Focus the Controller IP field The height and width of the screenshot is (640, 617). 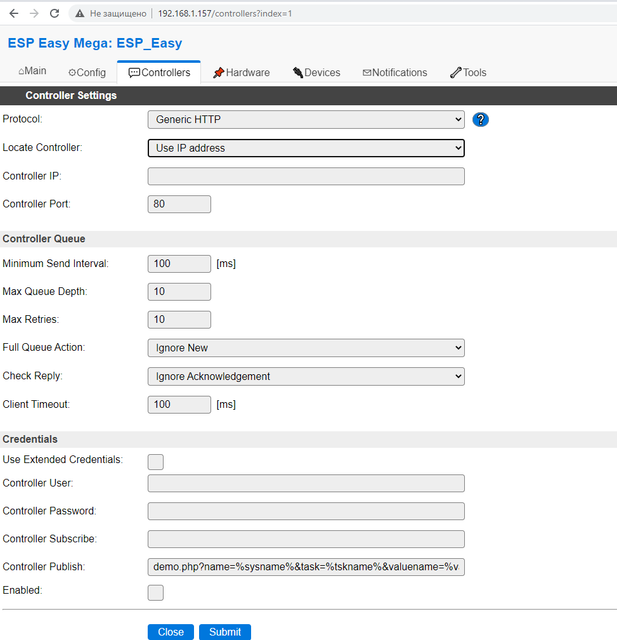coord(306,176)
